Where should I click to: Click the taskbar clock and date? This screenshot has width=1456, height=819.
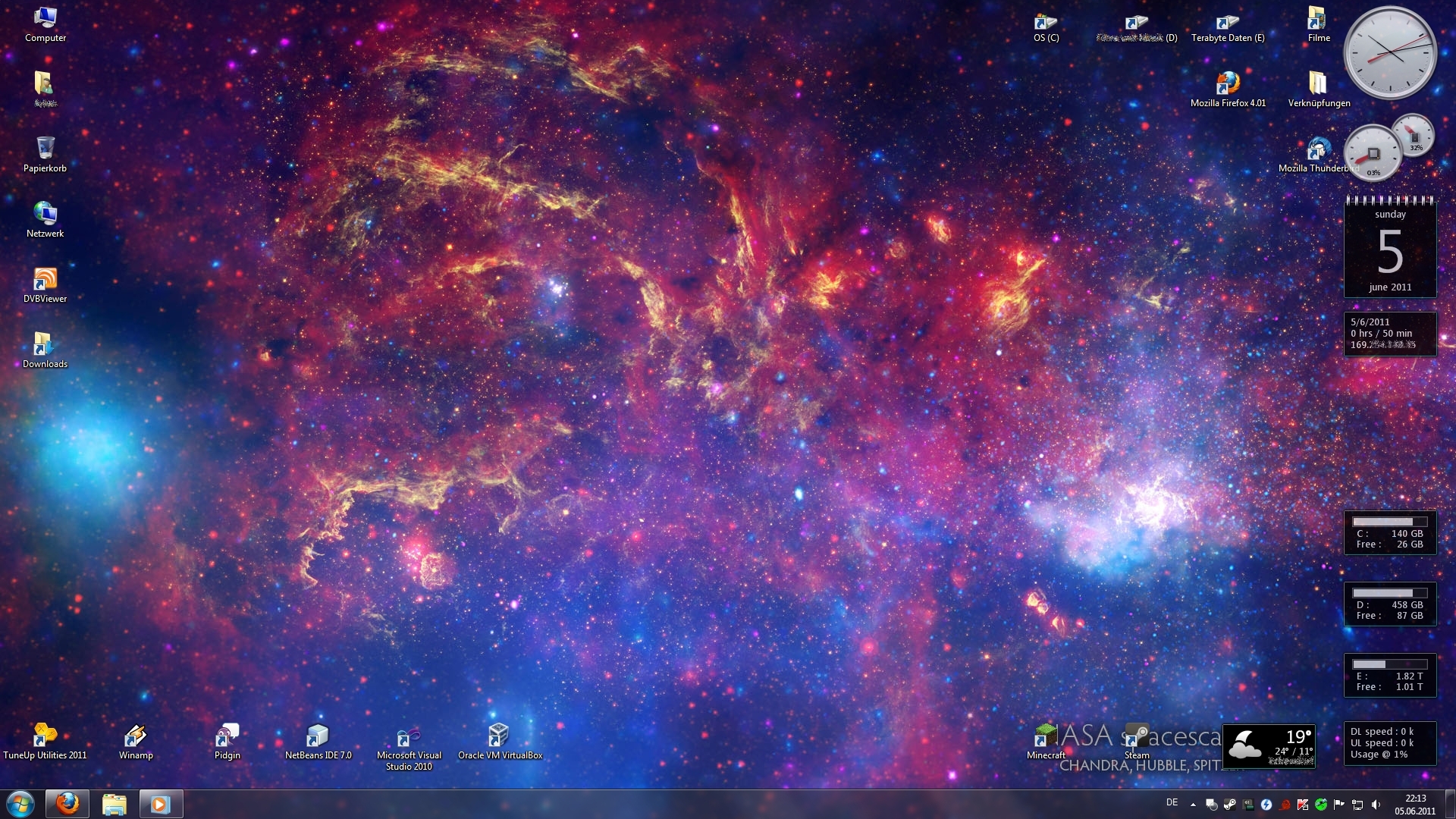(1415, 805)
